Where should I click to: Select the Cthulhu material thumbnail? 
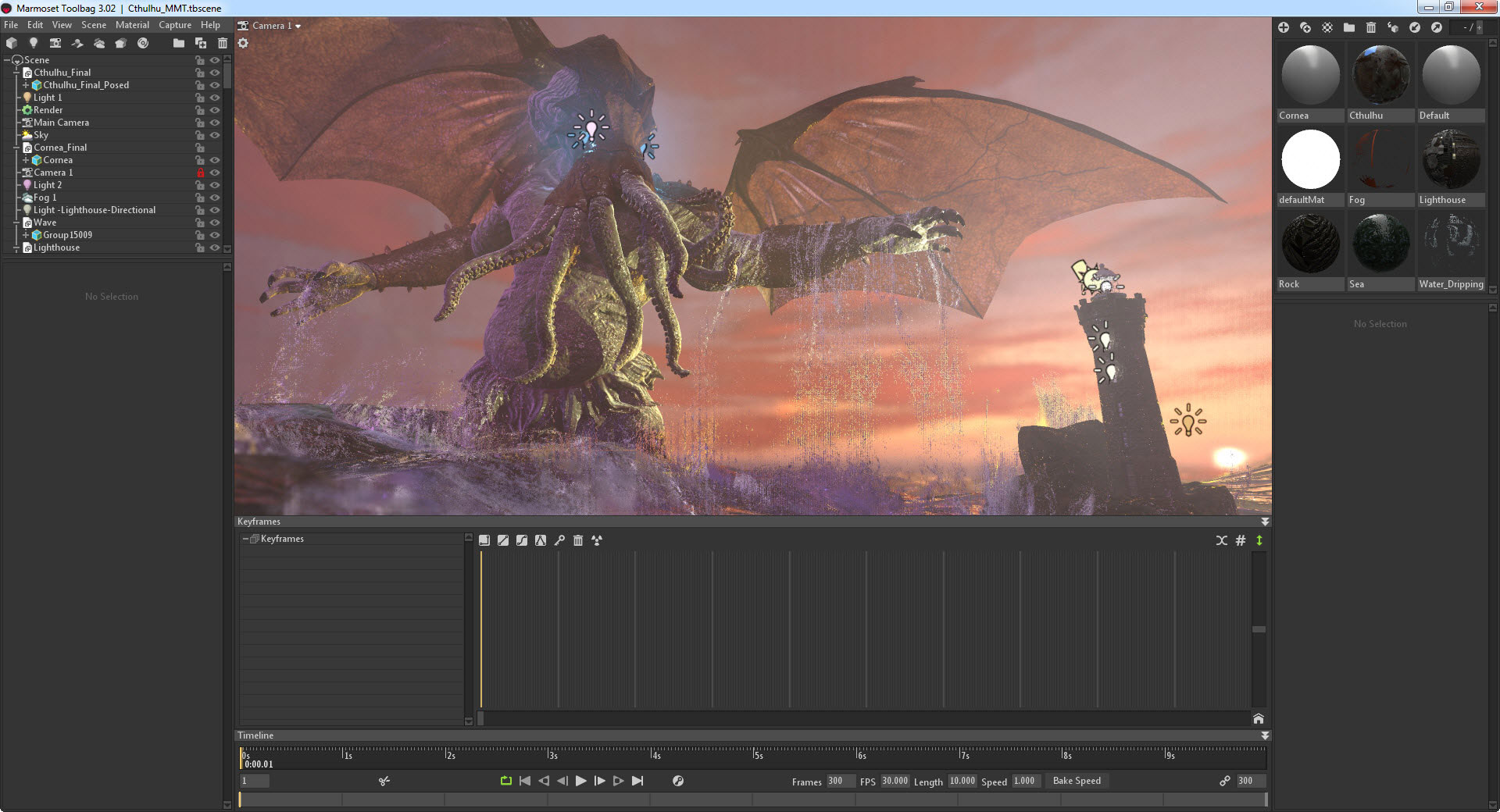[1380, 75]
